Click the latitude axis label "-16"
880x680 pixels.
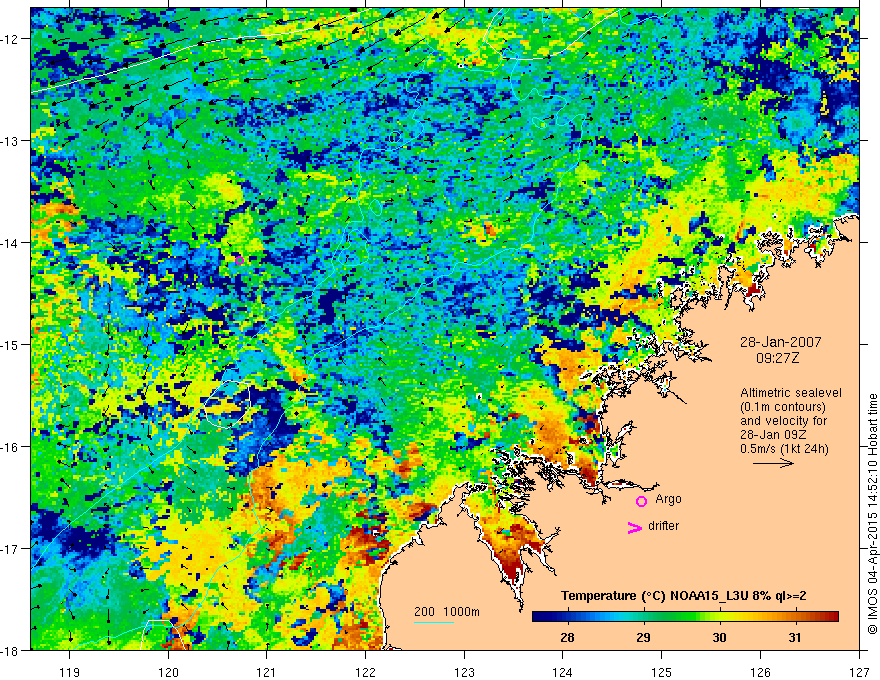(x=11, y=447)
